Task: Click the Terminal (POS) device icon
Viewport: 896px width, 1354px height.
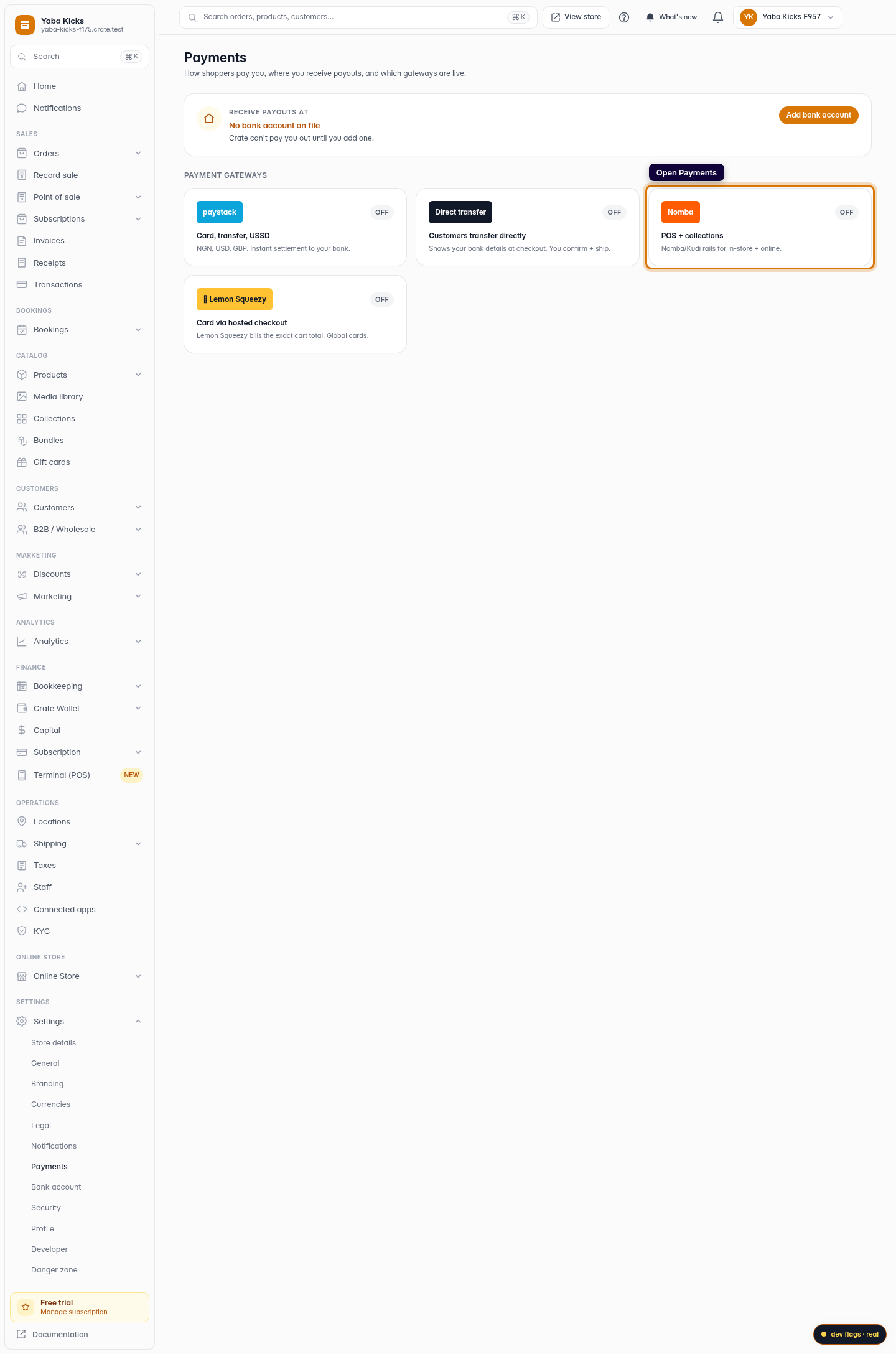Action: [22, 775]
